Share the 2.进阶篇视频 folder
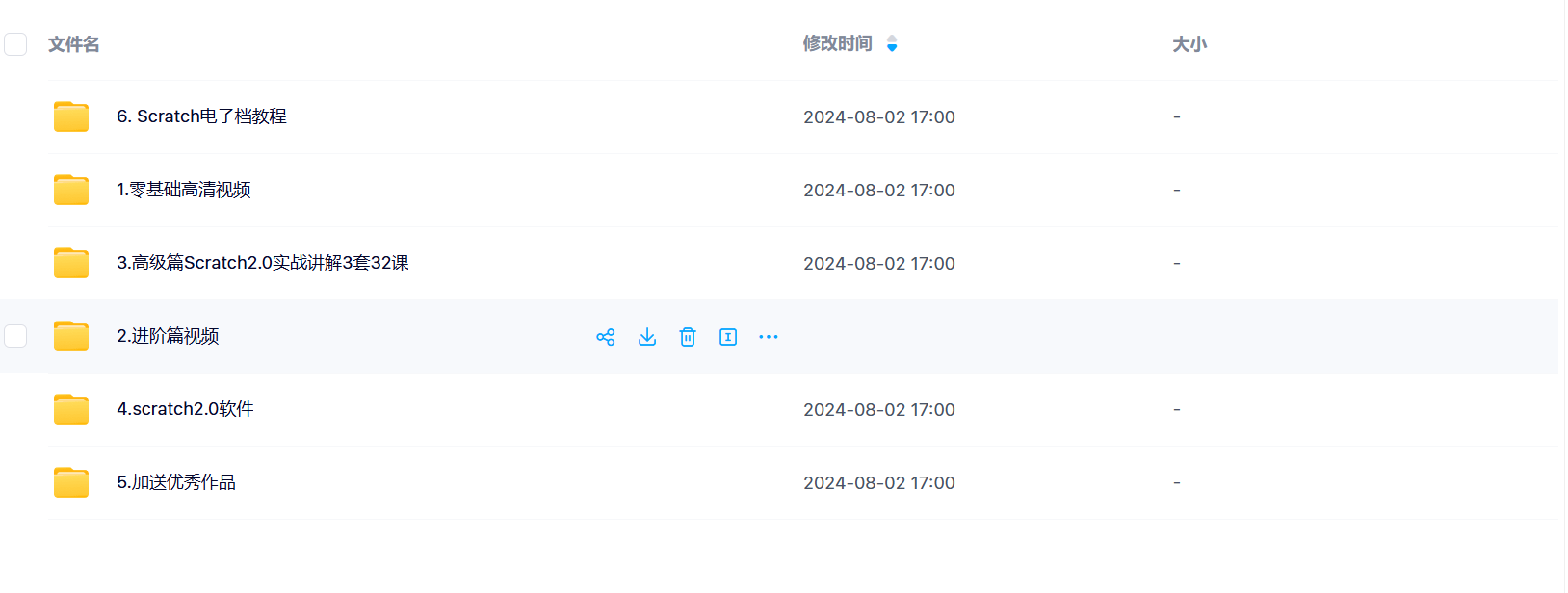This screenshot has width=1568, height=593. pos(606,337)
